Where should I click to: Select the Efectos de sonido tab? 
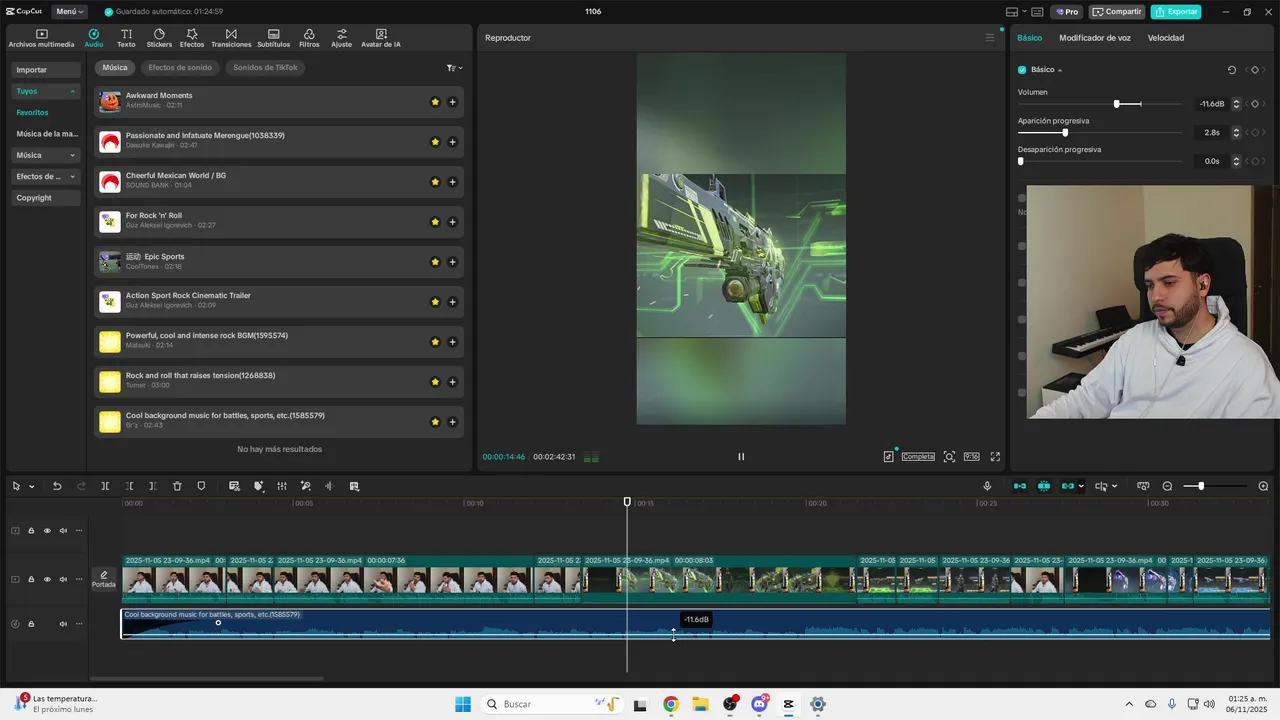(180, 68)
